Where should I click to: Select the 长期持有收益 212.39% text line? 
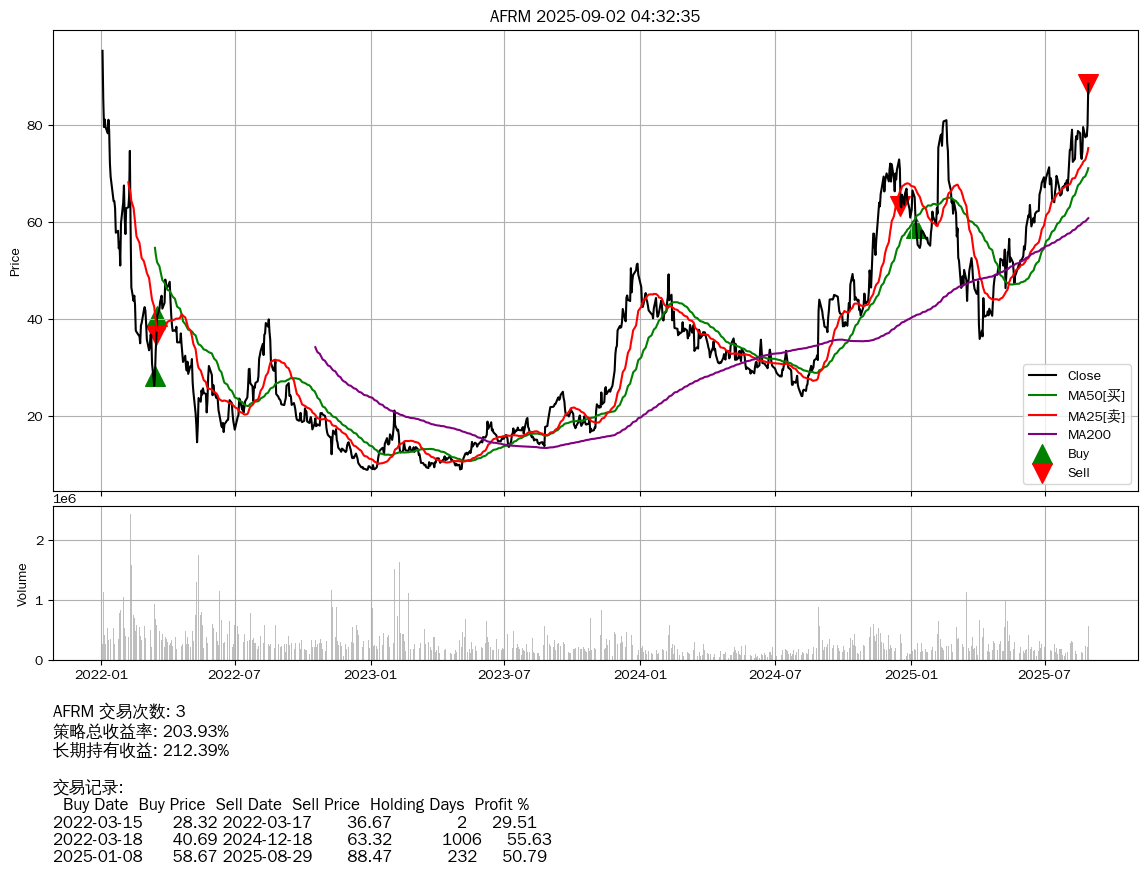click(x=141, y=750)
